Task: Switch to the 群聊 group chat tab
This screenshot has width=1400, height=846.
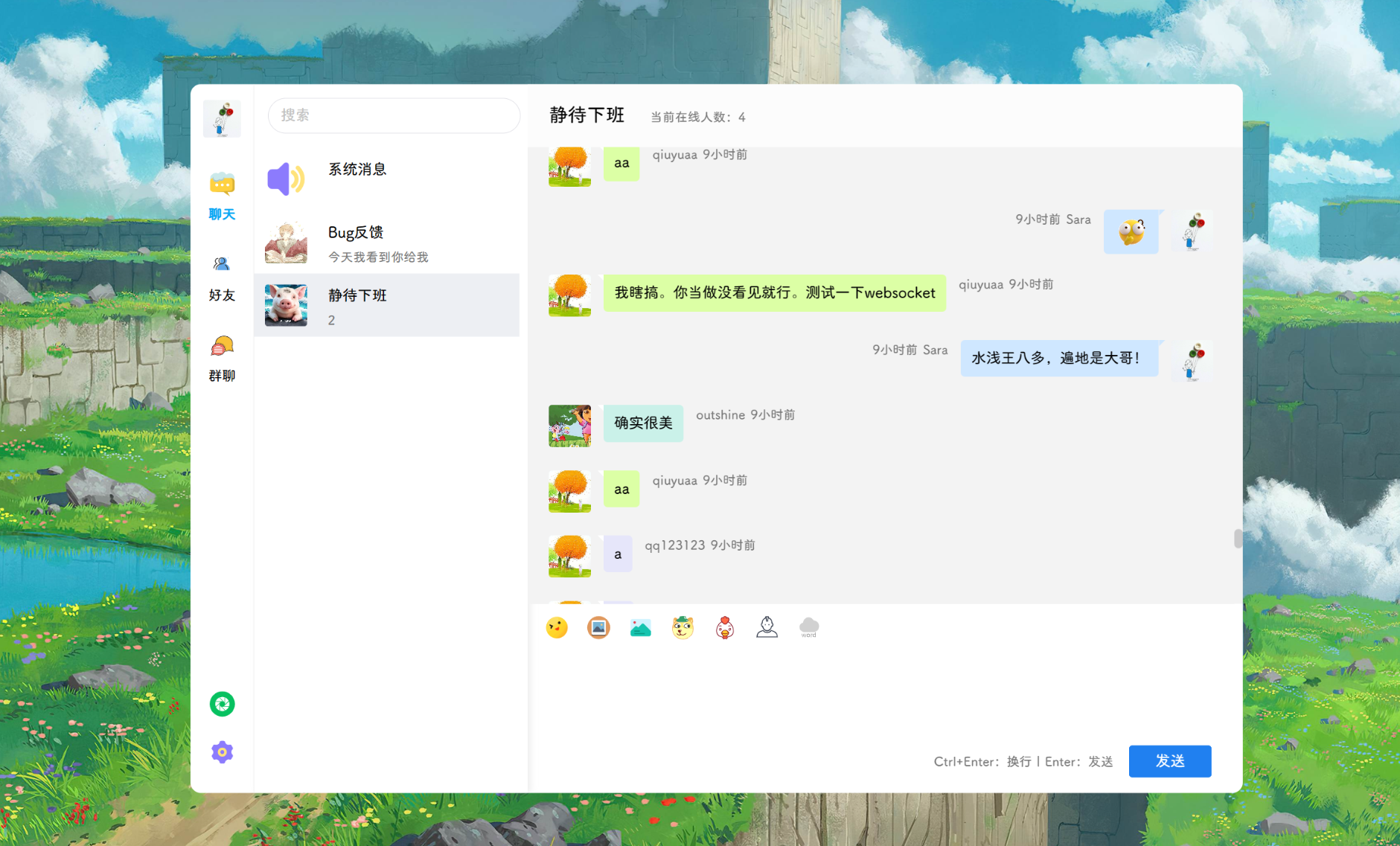Action: pyautogui.click(x=222, y=359)
